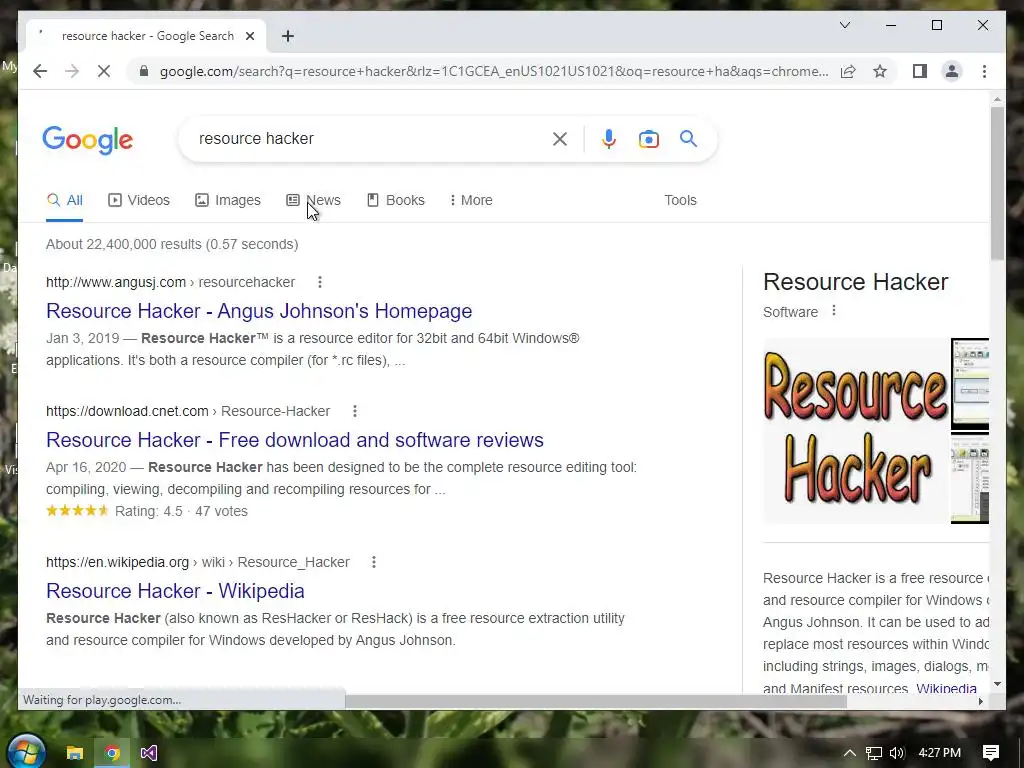The height and width of the screenshot is (768, 1024).
Task: Go back to the previous page
Action: click(40, 71)
